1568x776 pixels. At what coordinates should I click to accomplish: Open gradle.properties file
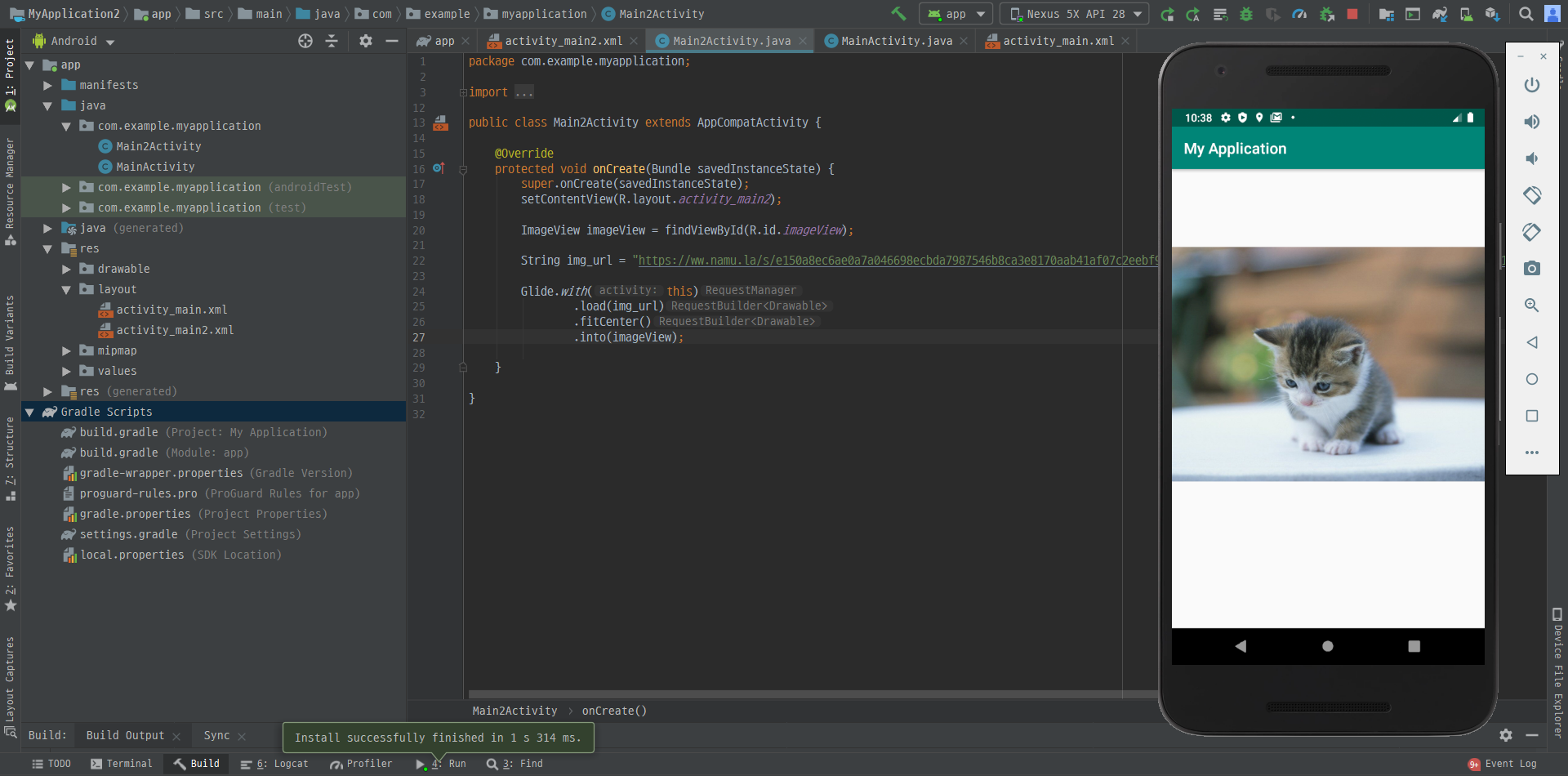[x=195, y=514]
